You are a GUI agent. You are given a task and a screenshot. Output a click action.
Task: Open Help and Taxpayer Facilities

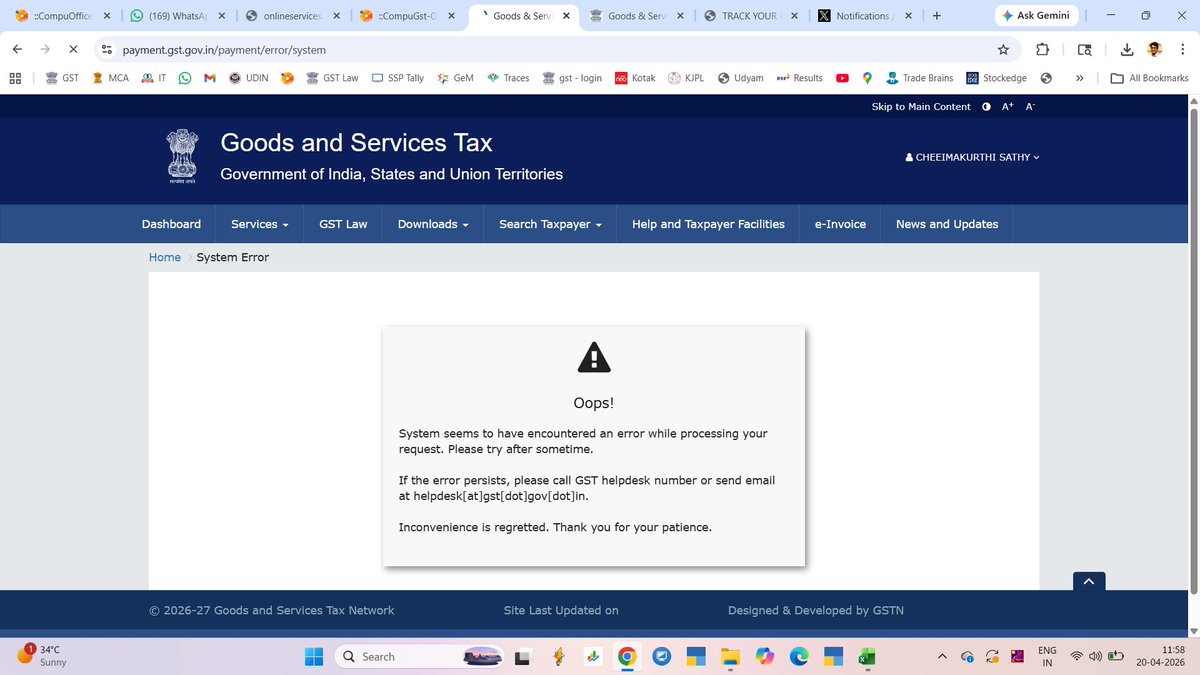708,224
